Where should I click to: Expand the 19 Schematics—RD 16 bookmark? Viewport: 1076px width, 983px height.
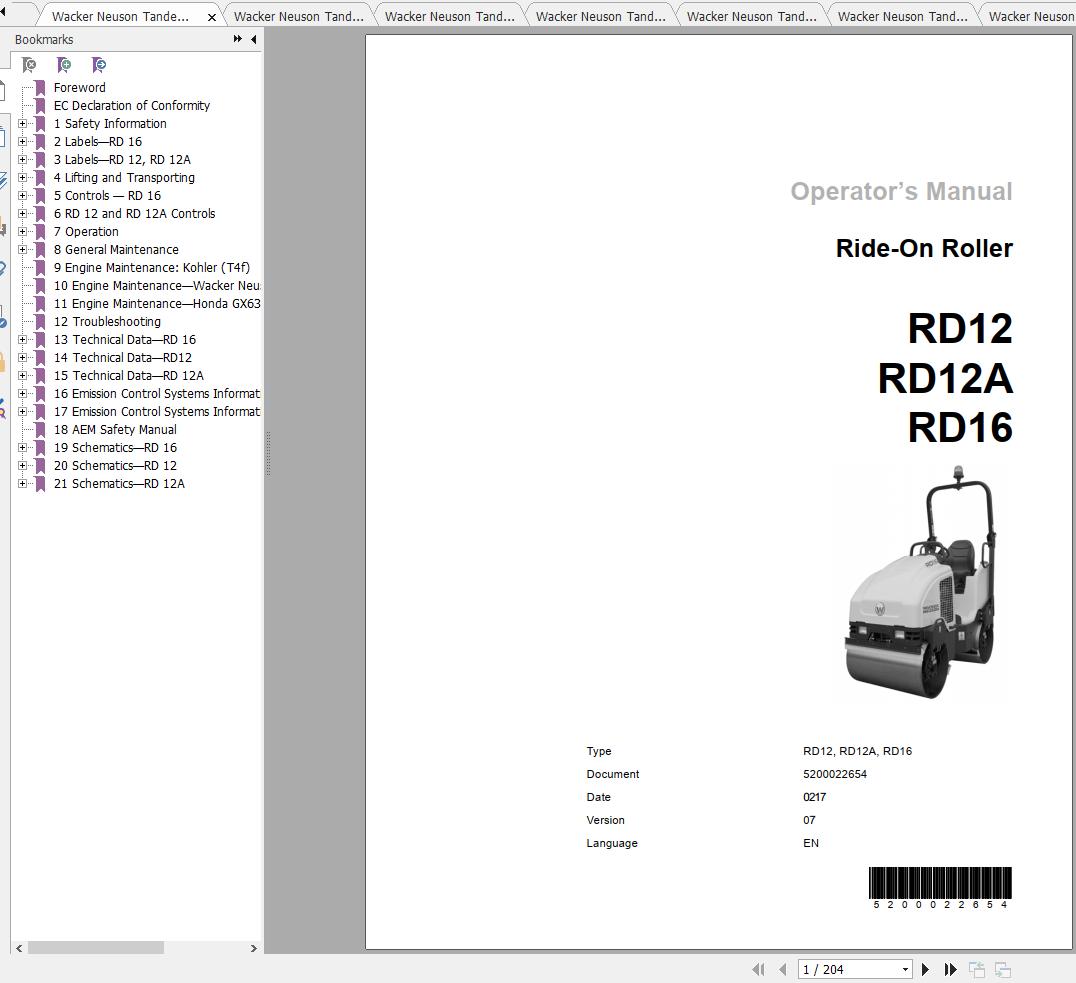pos(22,447)
